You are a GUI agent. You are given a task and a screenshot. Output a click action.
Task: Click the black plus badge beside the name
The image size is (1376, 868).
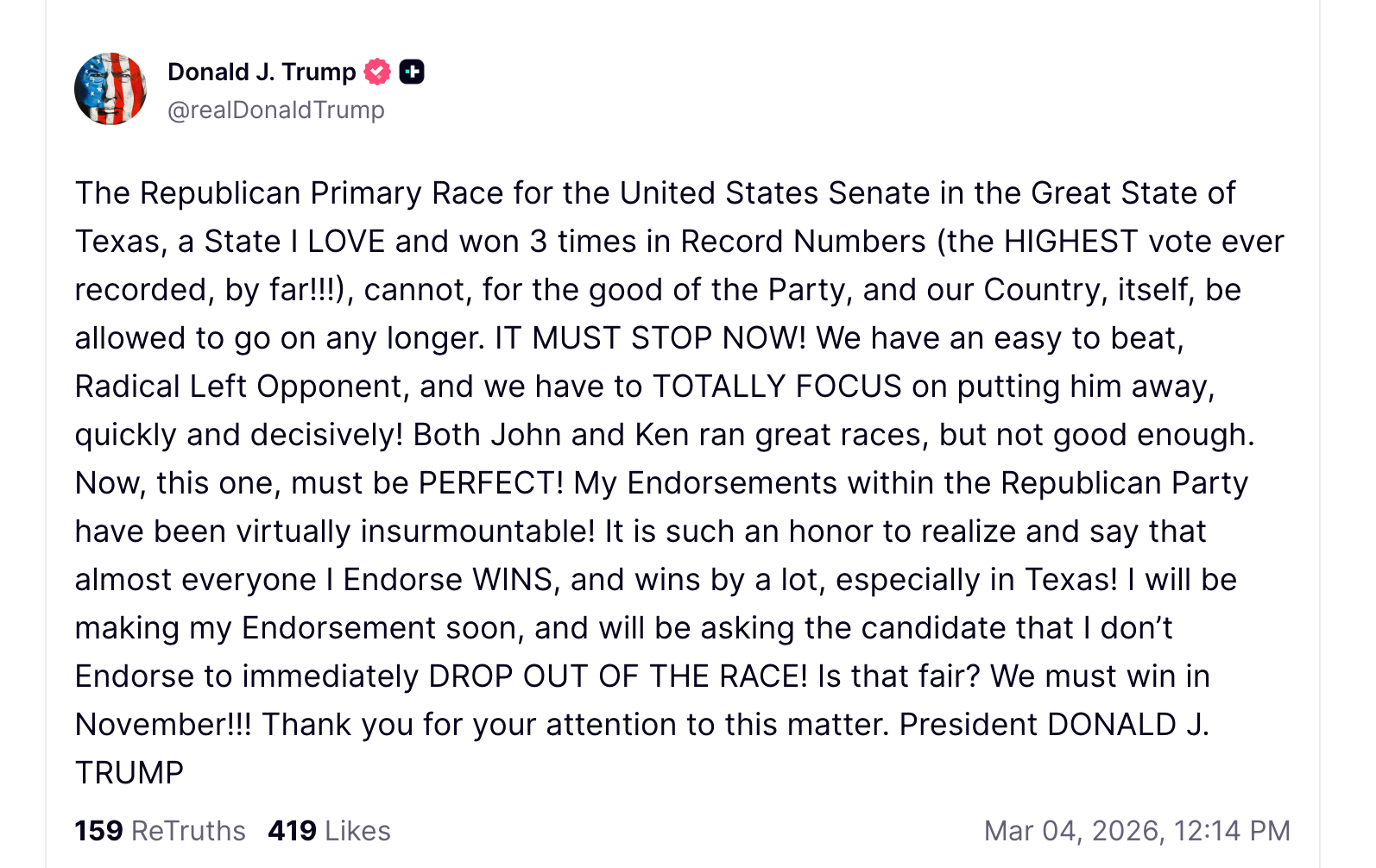point(412,72)
